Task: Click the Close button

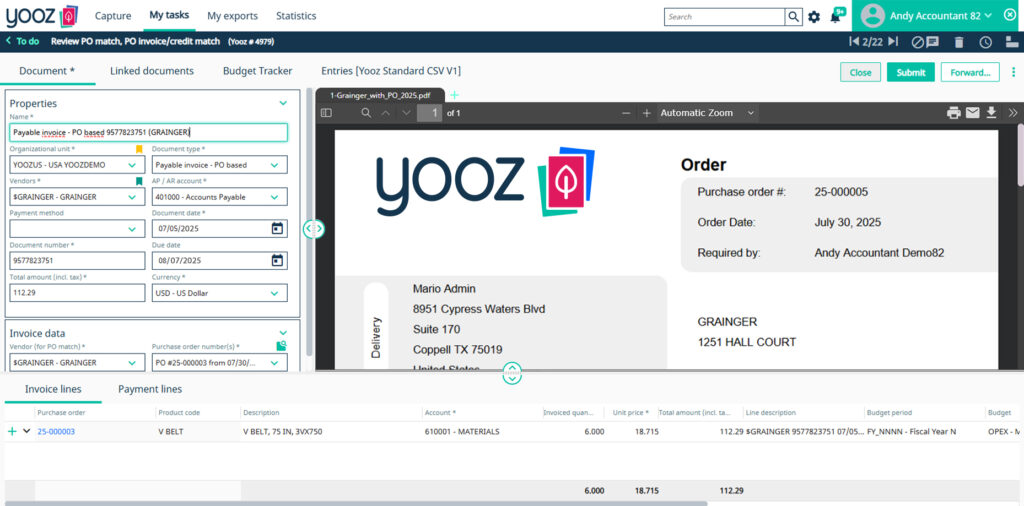Action: click(860, 72)
